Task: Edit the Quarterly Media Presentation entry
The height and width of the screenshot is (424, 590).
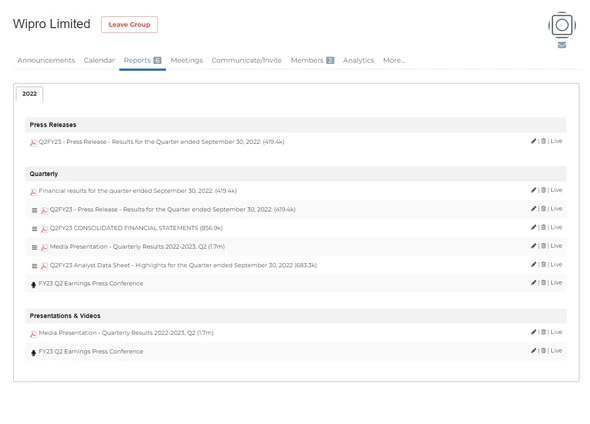Action: click(x=533, y=246)
